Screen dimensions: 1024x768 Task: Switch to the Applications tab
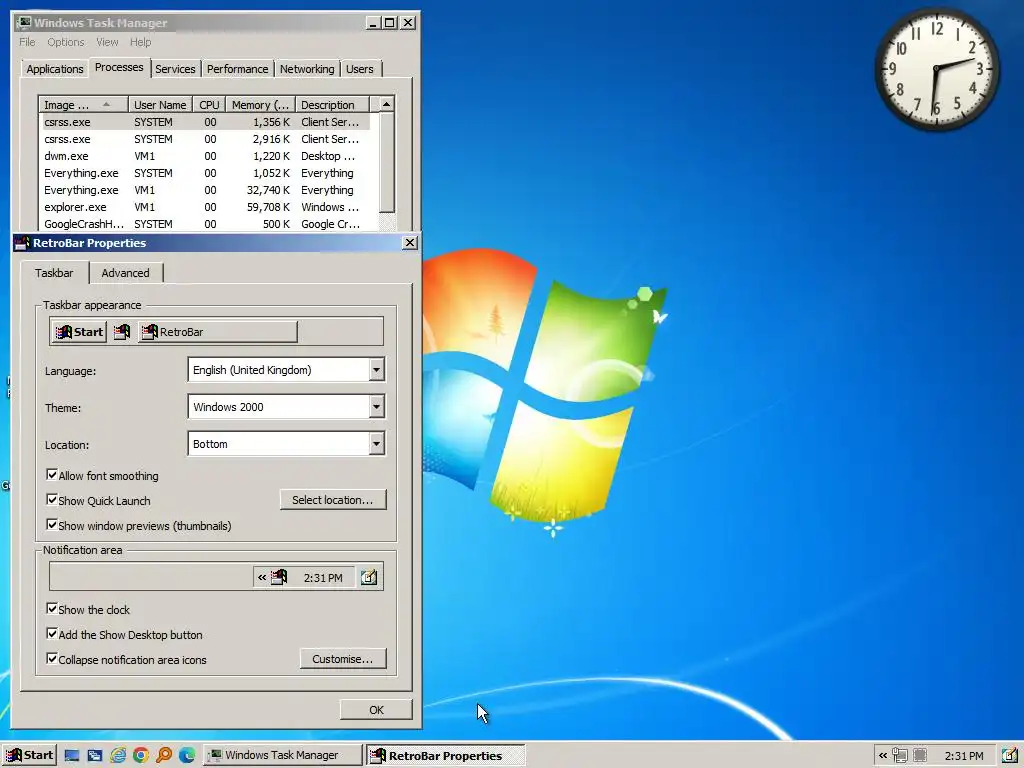[x=55, y=69]
